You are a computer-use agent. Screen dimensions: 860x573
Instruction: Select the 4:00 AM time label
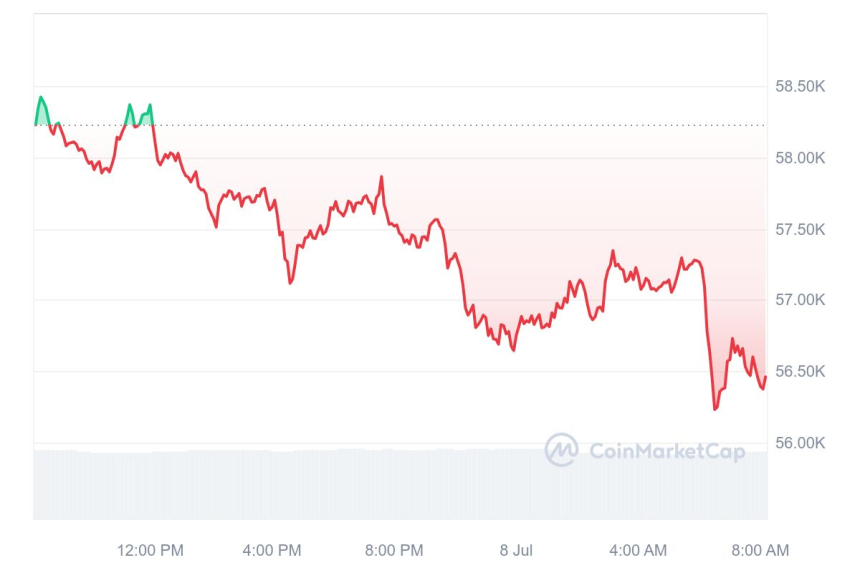coord(638,550)
